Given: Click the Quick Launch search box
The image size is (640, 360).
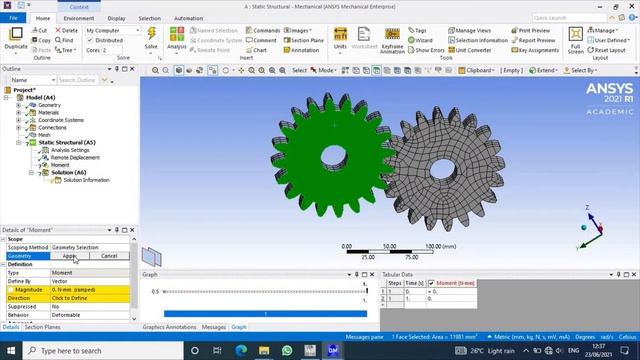Looking at the screenshot, I should coord(569,18).
